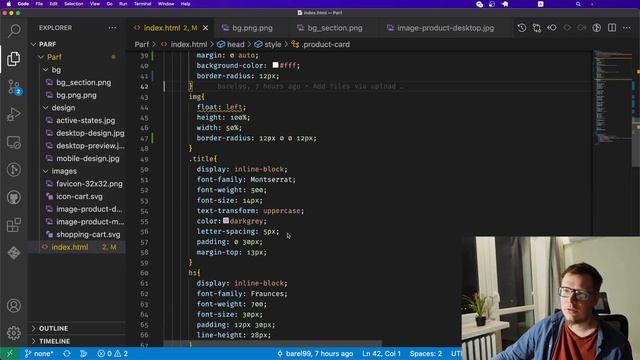640x360 pixels.
Task: Open the Terminal menu
Action: pyautogui.click(x=142, y=4)
